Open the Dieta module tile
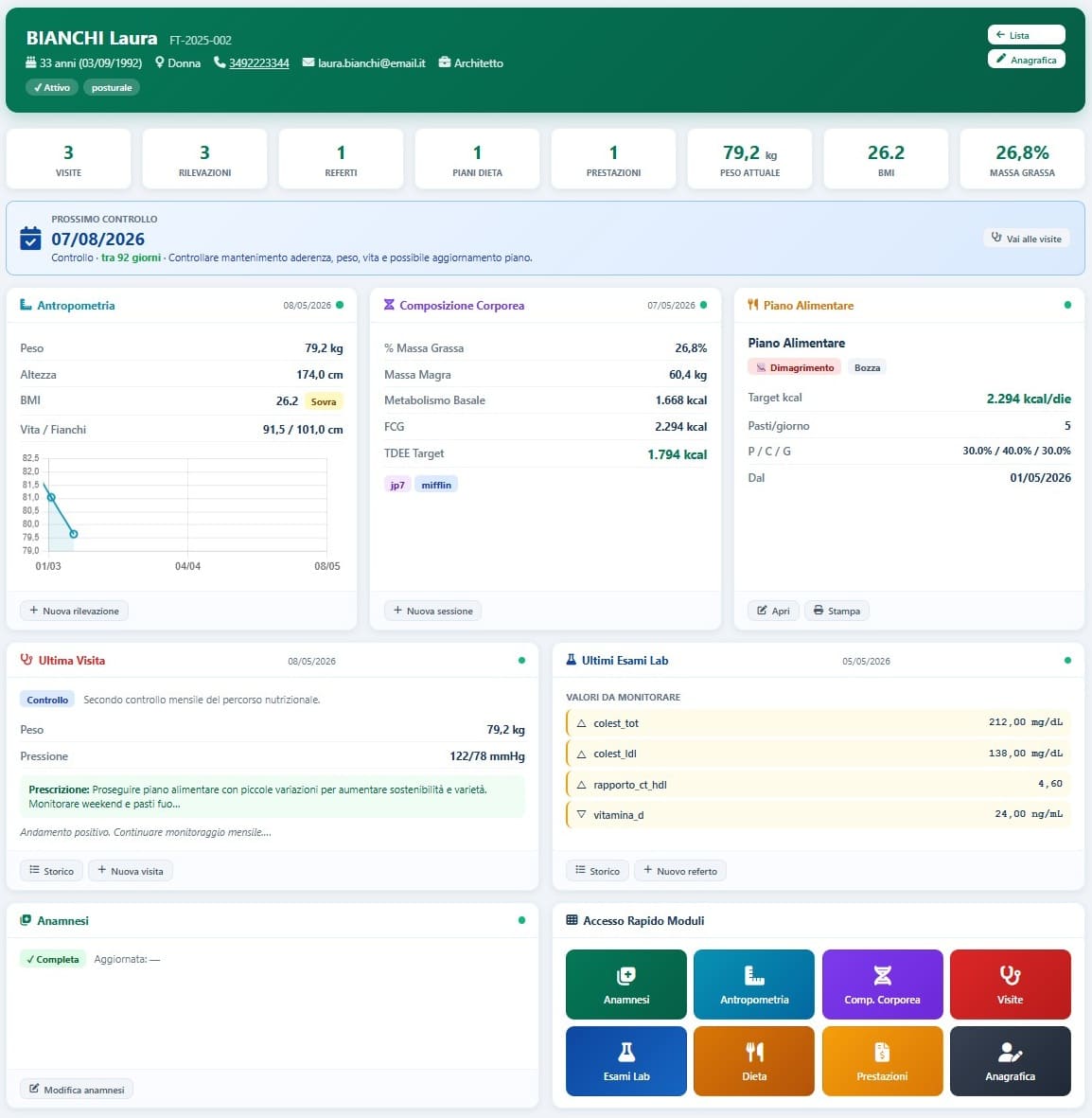Screen dimensions: 1092x1118 click(753, 1061)
